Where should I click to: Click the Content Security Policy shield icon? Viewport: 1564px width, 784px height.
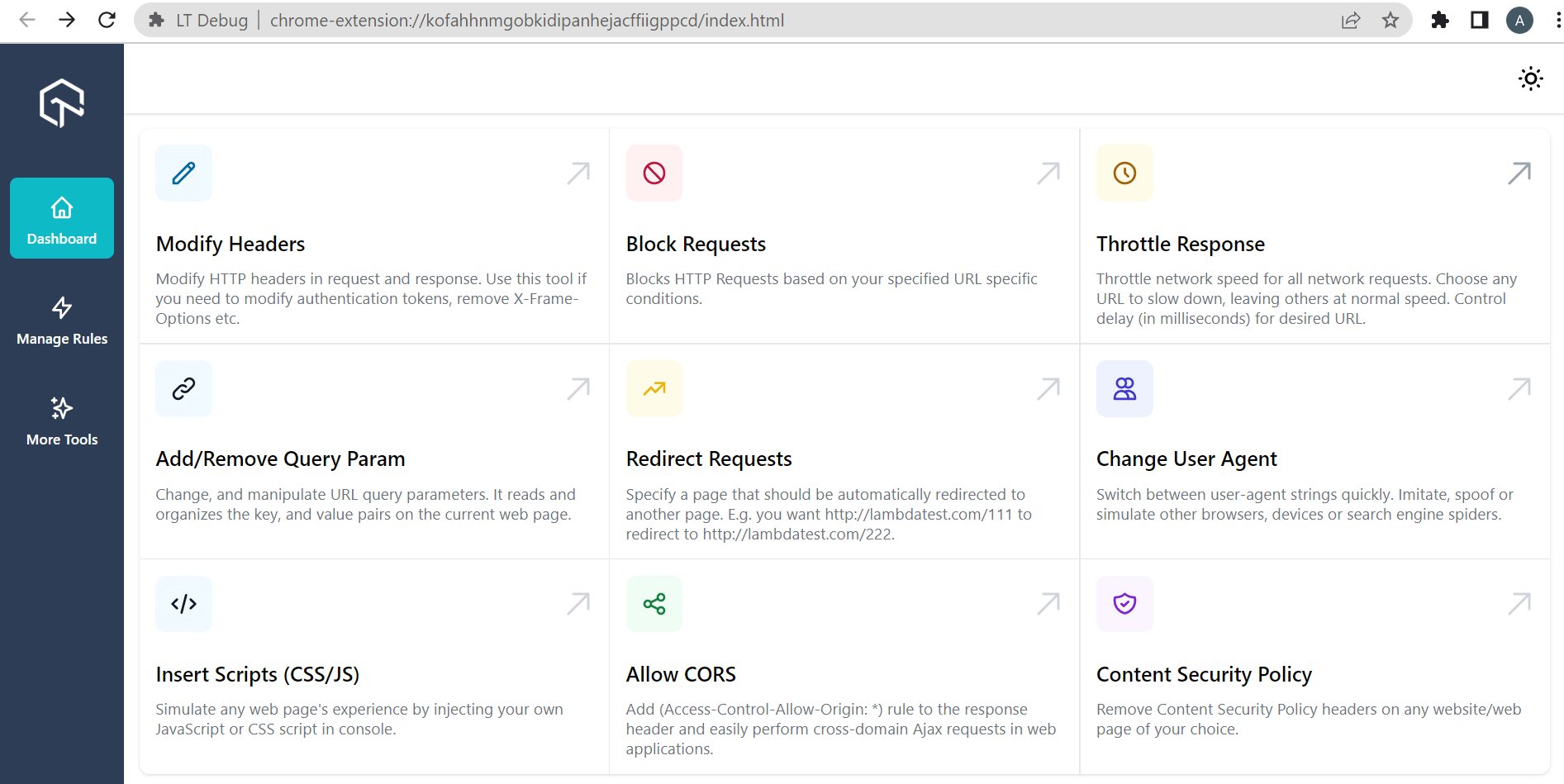click(1124, 604)
